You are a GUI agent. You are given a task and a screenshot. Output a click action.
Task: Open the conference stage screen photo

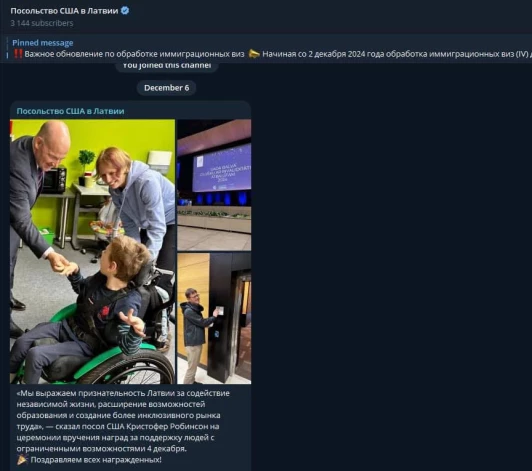pos(214,185)
